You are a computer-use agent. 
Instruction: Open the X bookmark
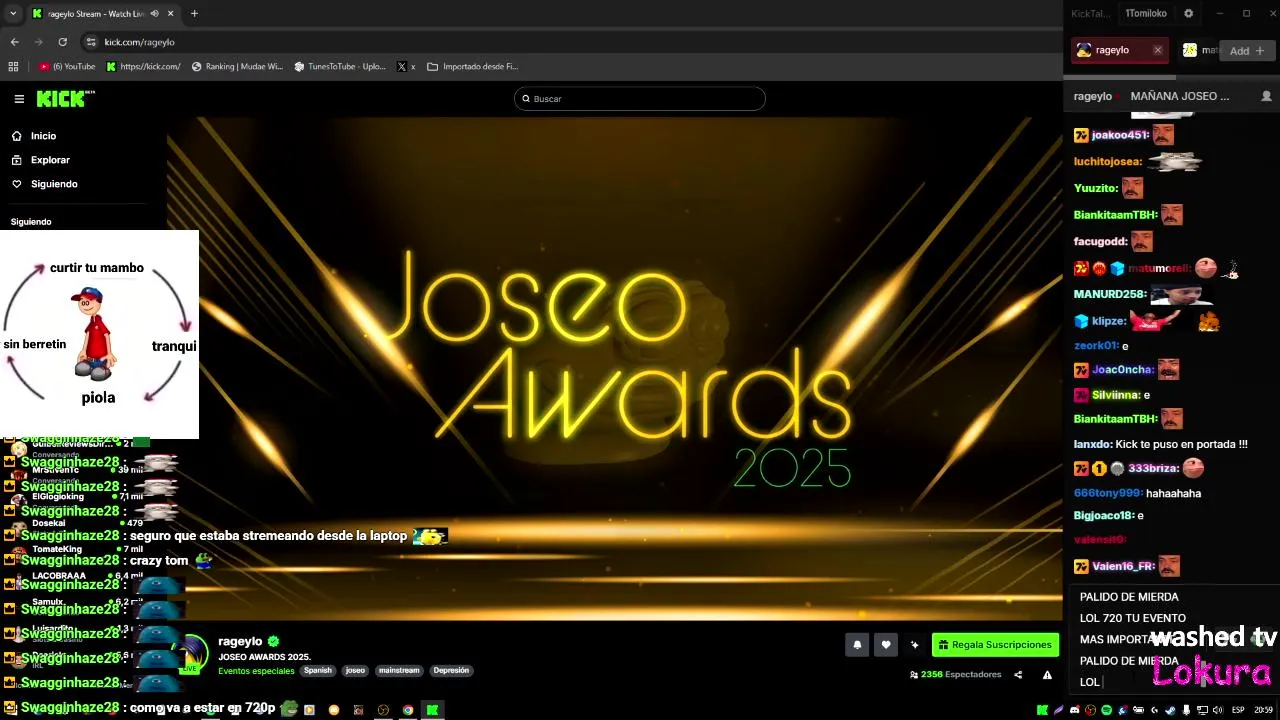[x=406, y=67]
